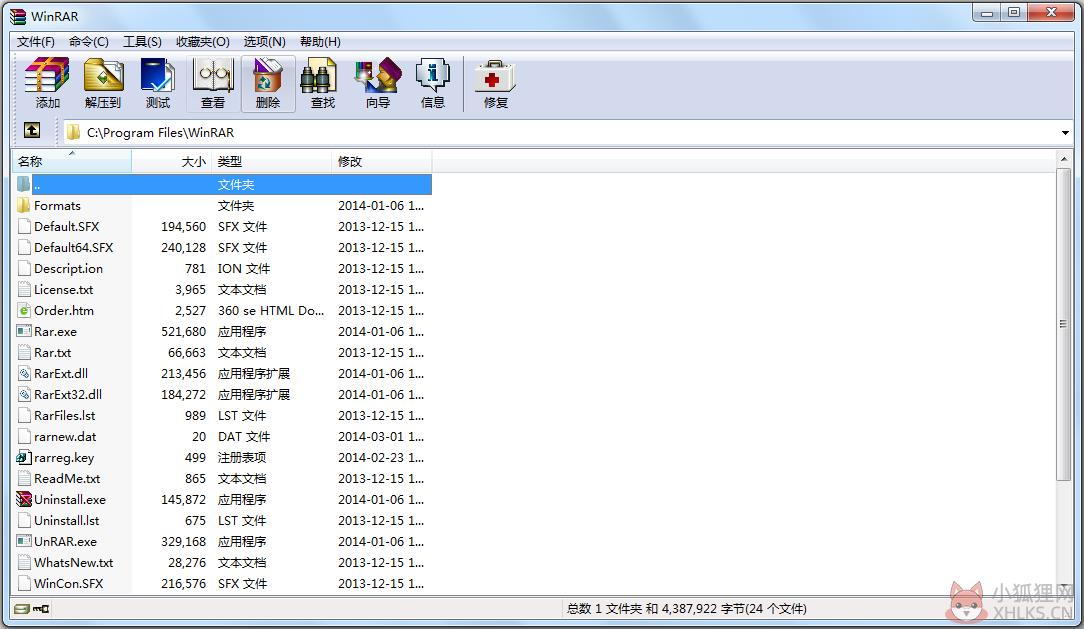
Task: Open the Help (帮助) menu
Action: point(320,41)
